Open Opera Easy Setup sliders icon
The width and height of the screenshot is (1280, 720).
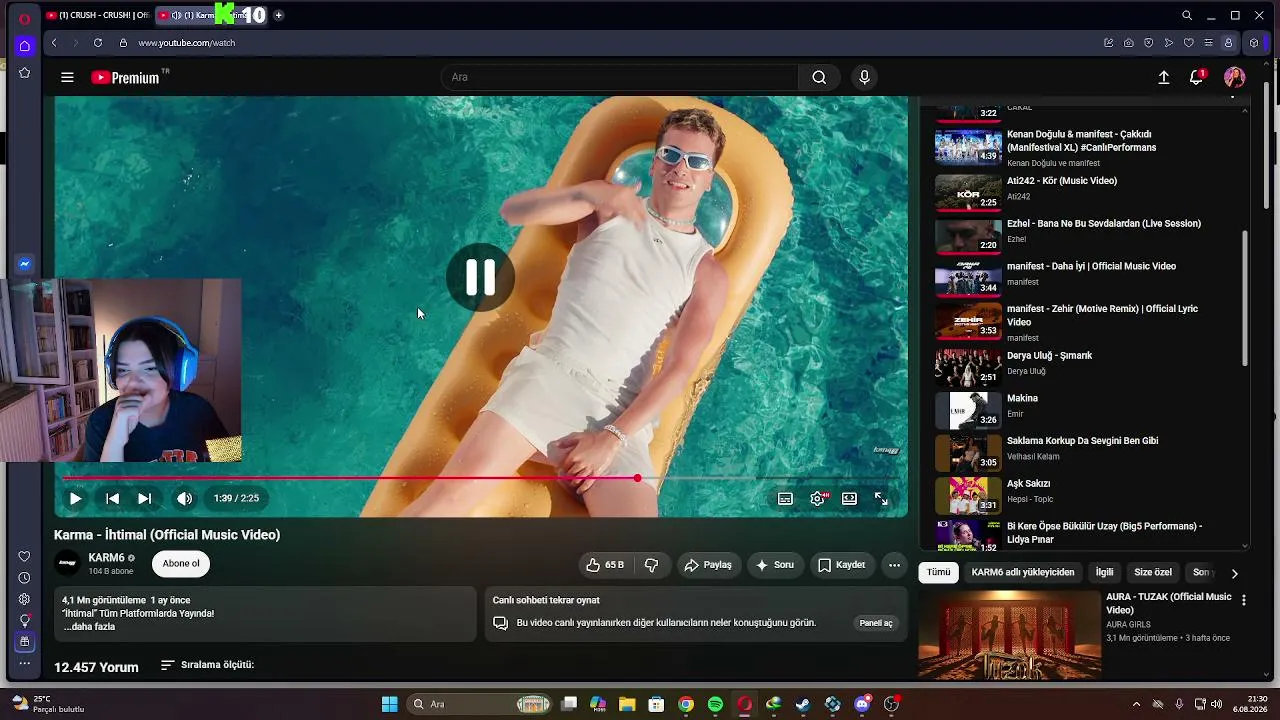pyautogui.click(x=1208, y=43)
